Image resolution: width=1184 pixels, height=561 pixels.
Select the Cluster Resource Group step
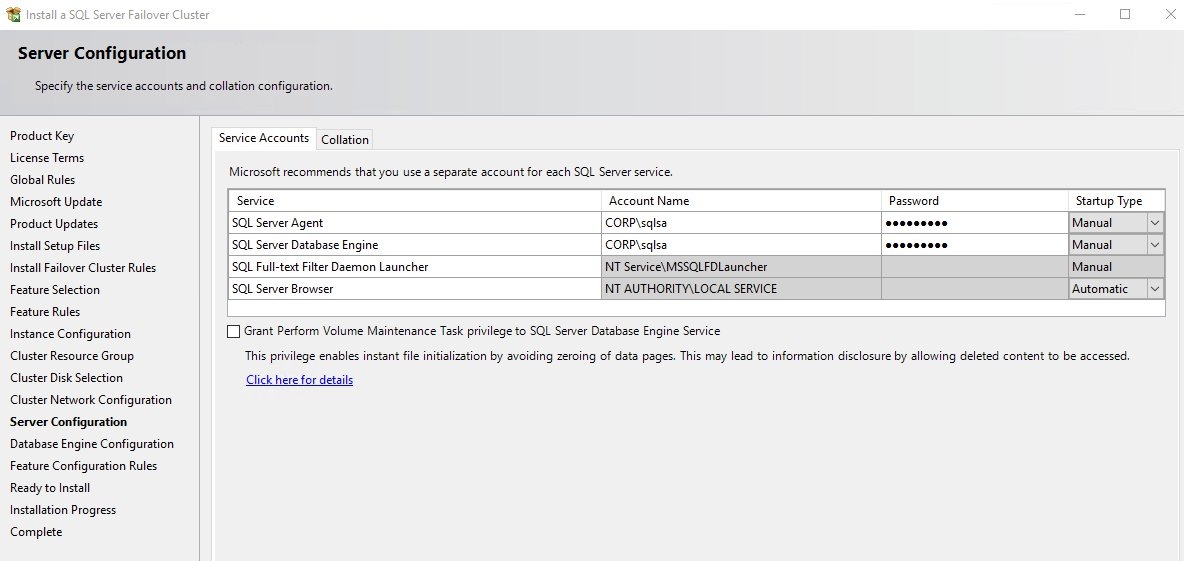72,355
